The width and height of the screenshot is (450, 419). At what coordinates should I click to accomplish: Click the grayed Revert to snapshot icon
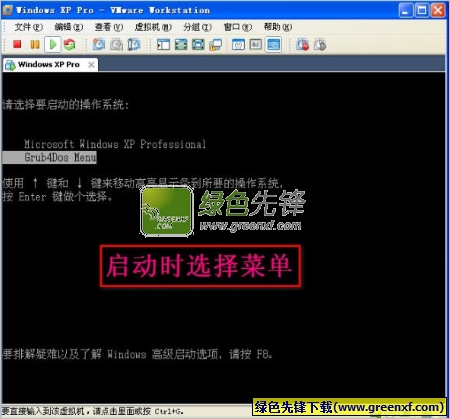click(x=116, y=44)
